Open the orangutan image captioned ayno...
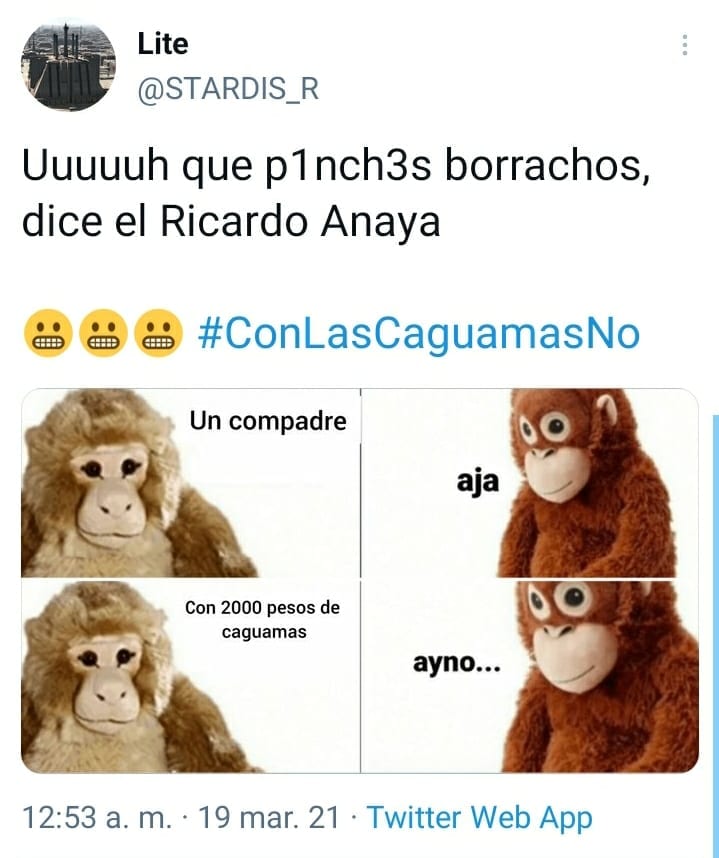This screenshot has width=719, height=858. coord(530,676)
